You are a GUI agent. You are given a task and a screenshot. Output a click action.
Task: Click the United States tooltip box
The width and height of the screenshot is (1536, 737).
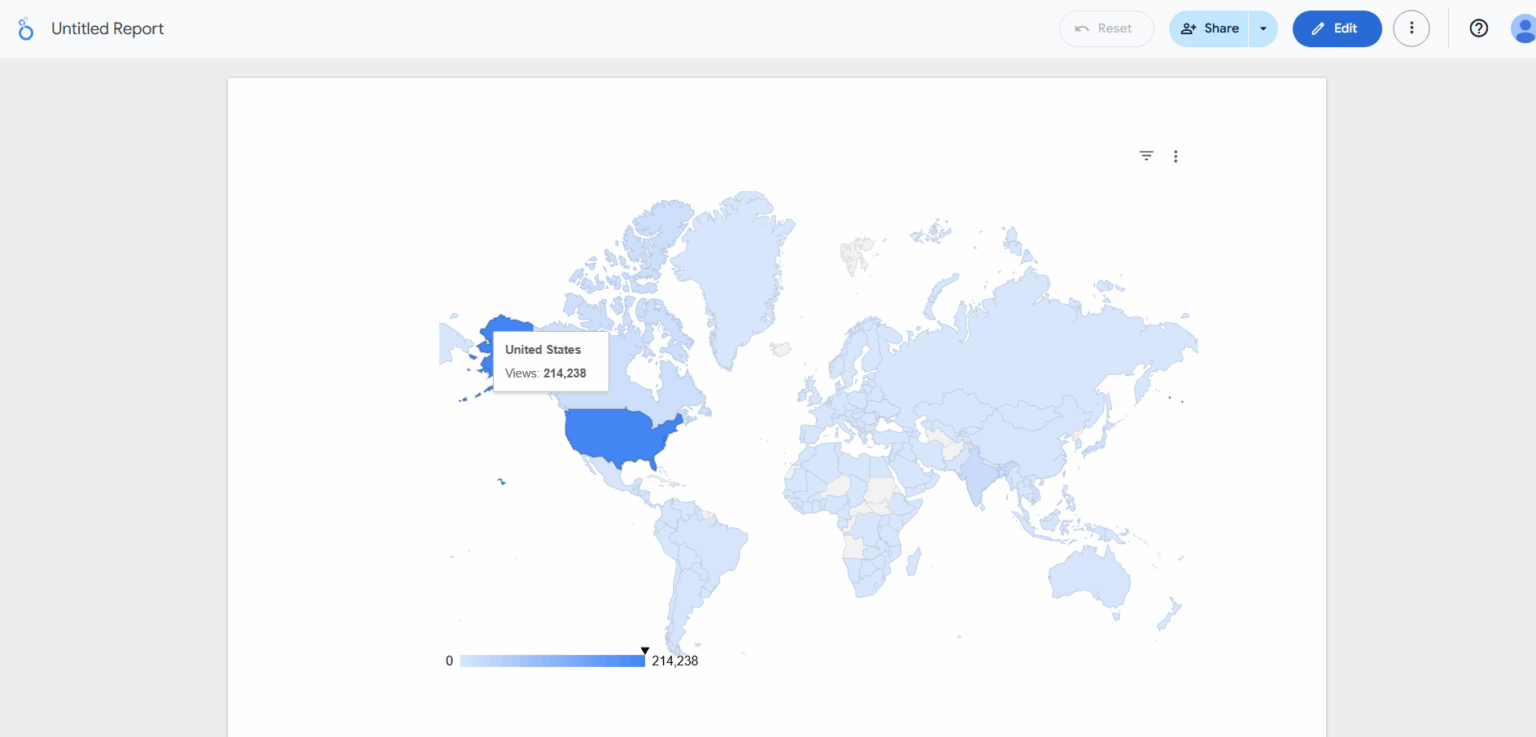(550, 362)
